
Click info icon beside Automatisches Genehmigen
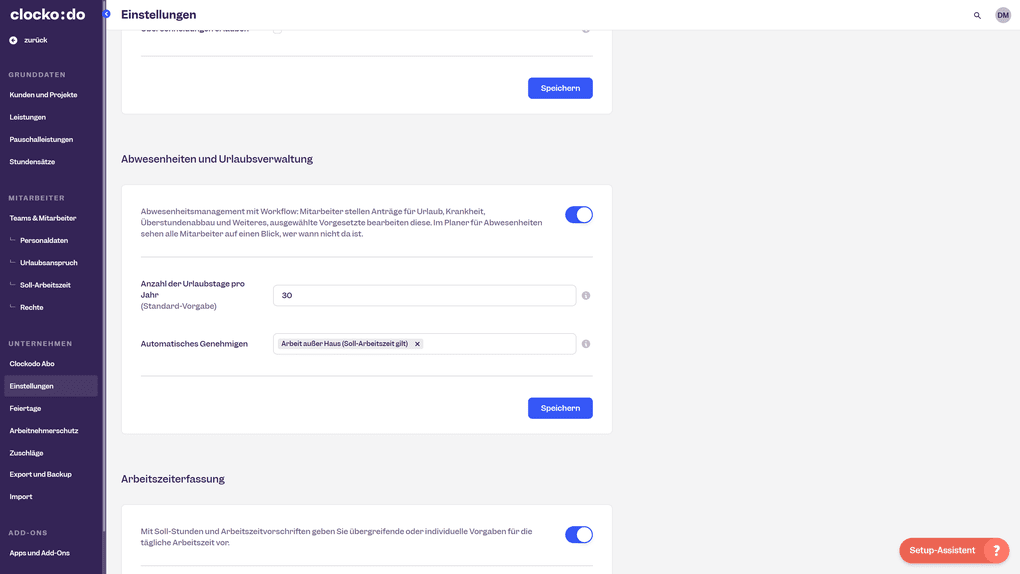tap(586, 344)
